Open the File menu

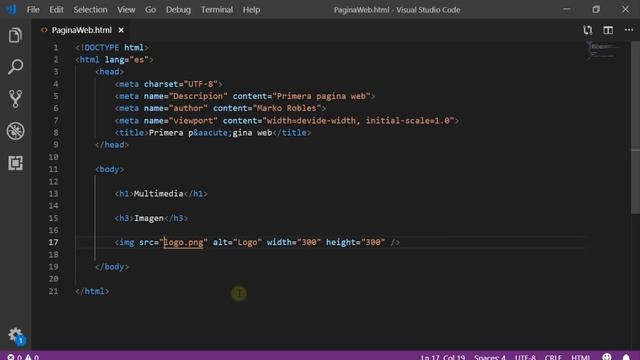pyautogui.click(x=33, y=9)
